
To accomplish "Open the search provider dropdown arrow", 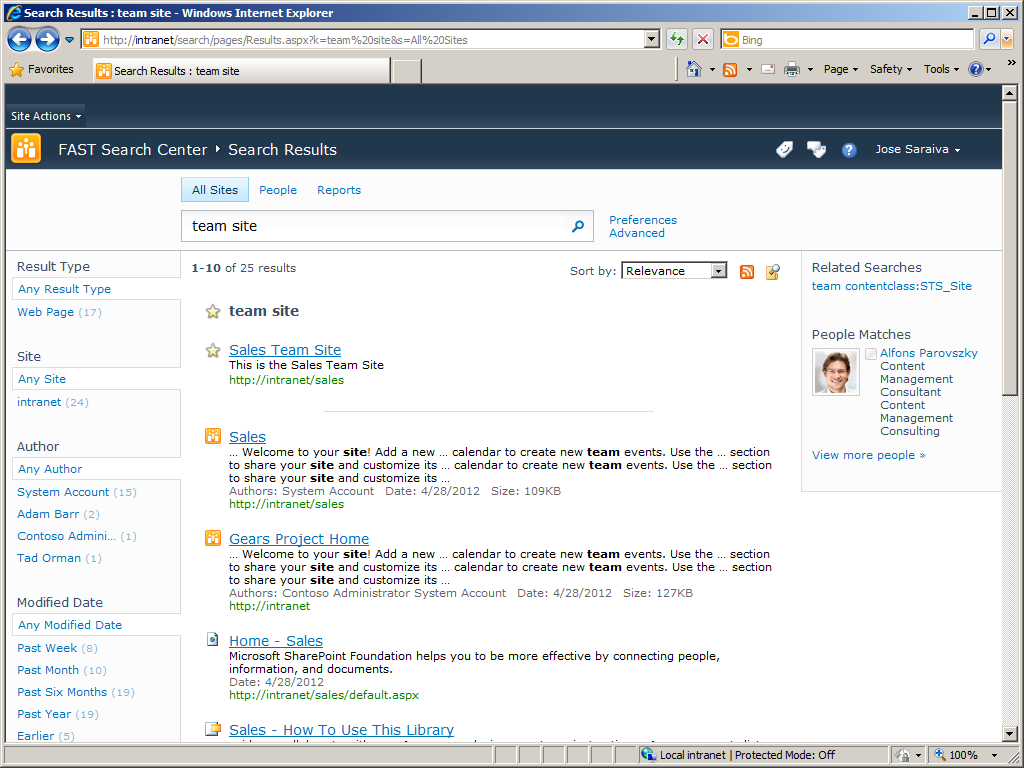I will pyautogui.click(x=1006, y=40).
